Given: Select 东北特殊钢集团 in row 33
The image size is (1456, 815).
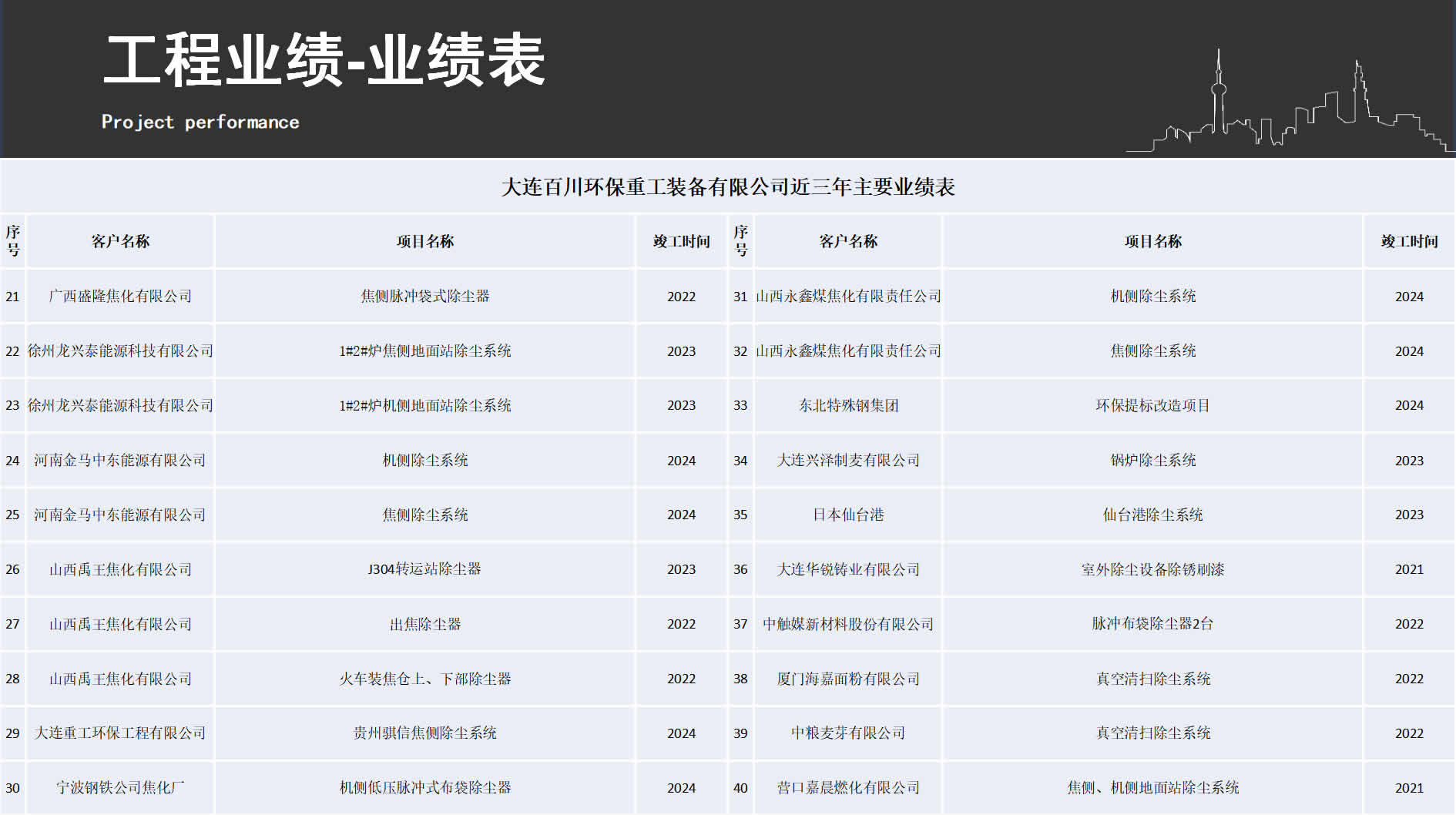Looking at the screenshot, I should (x=847, y=405).
